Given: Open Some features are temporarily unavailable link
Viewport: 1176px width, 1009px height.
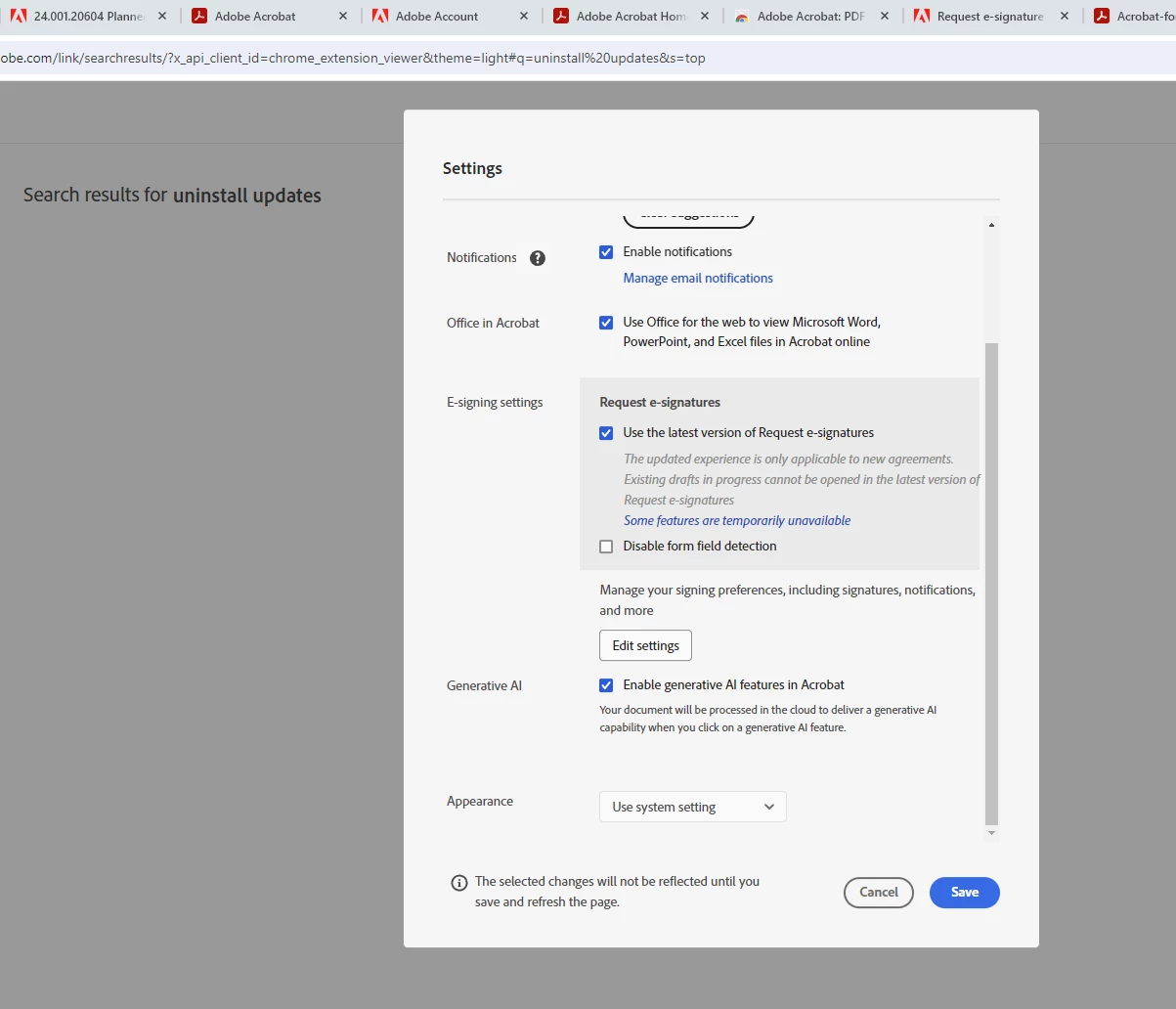Looking at the screenshot, I should 737,521.
